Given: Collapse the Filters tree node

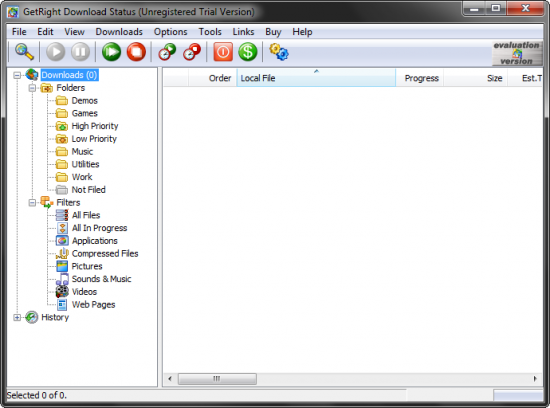Looking at the screenshot, I should (32, 202).
